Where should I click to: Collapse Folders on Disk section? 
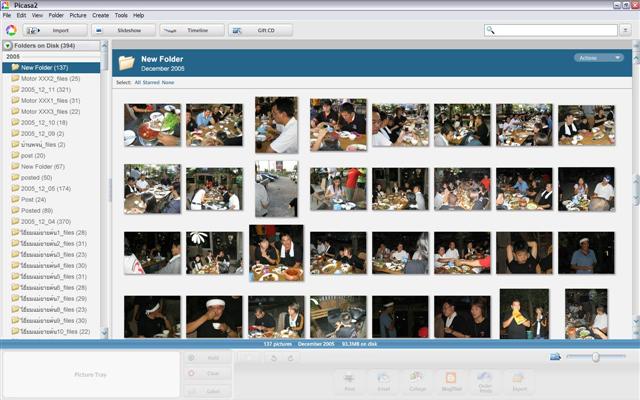coord(8,46)
